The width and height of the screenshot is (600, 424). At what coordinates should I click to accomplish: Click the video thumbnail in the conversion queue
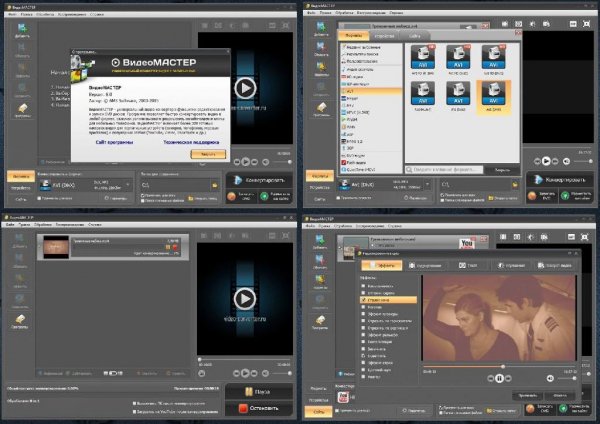[56, 247]
